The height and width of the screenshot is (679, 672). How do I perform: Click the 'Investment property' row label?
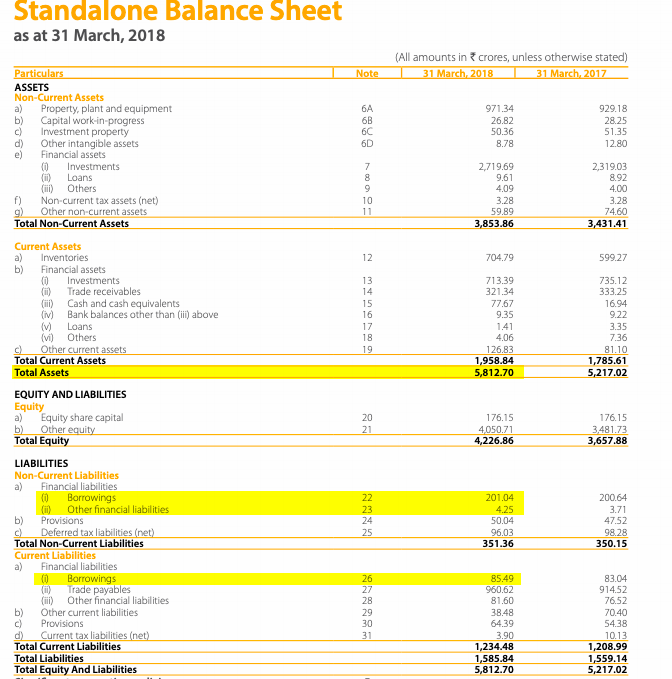click(84, 132)
